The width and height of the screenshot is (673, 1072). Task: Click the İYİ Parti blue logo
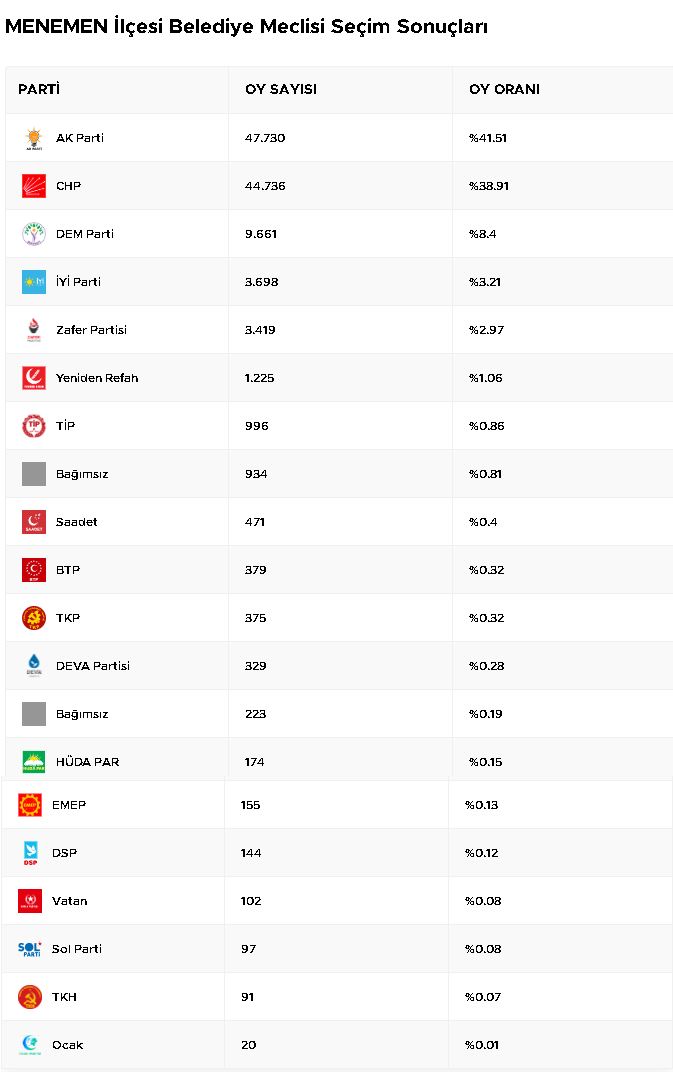point(34,282)
